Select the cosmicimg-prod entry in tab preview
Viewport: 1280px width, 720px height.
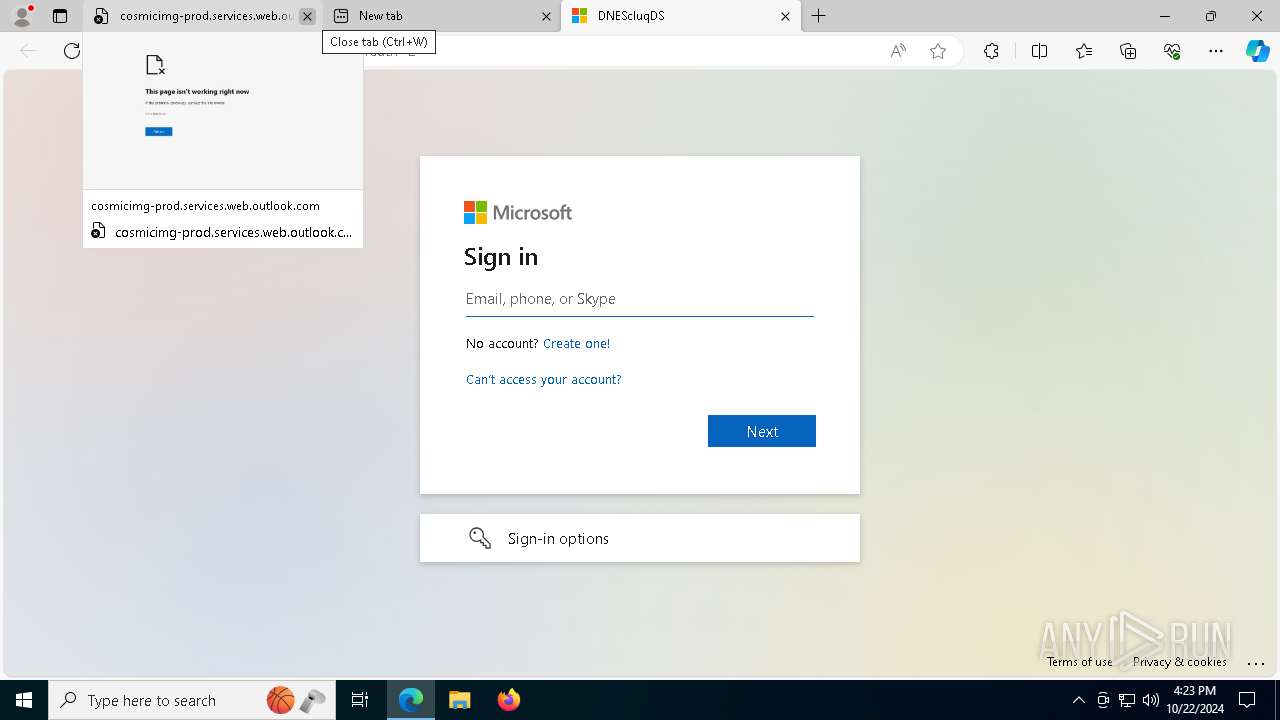click(223, 232)
